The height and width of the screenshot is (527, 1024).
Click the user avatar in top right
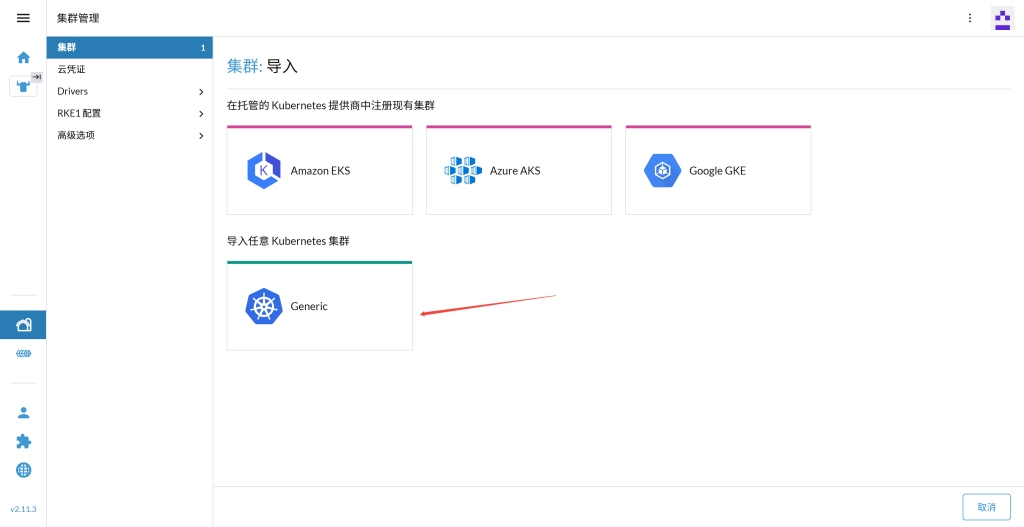(x=1002, y=18)
